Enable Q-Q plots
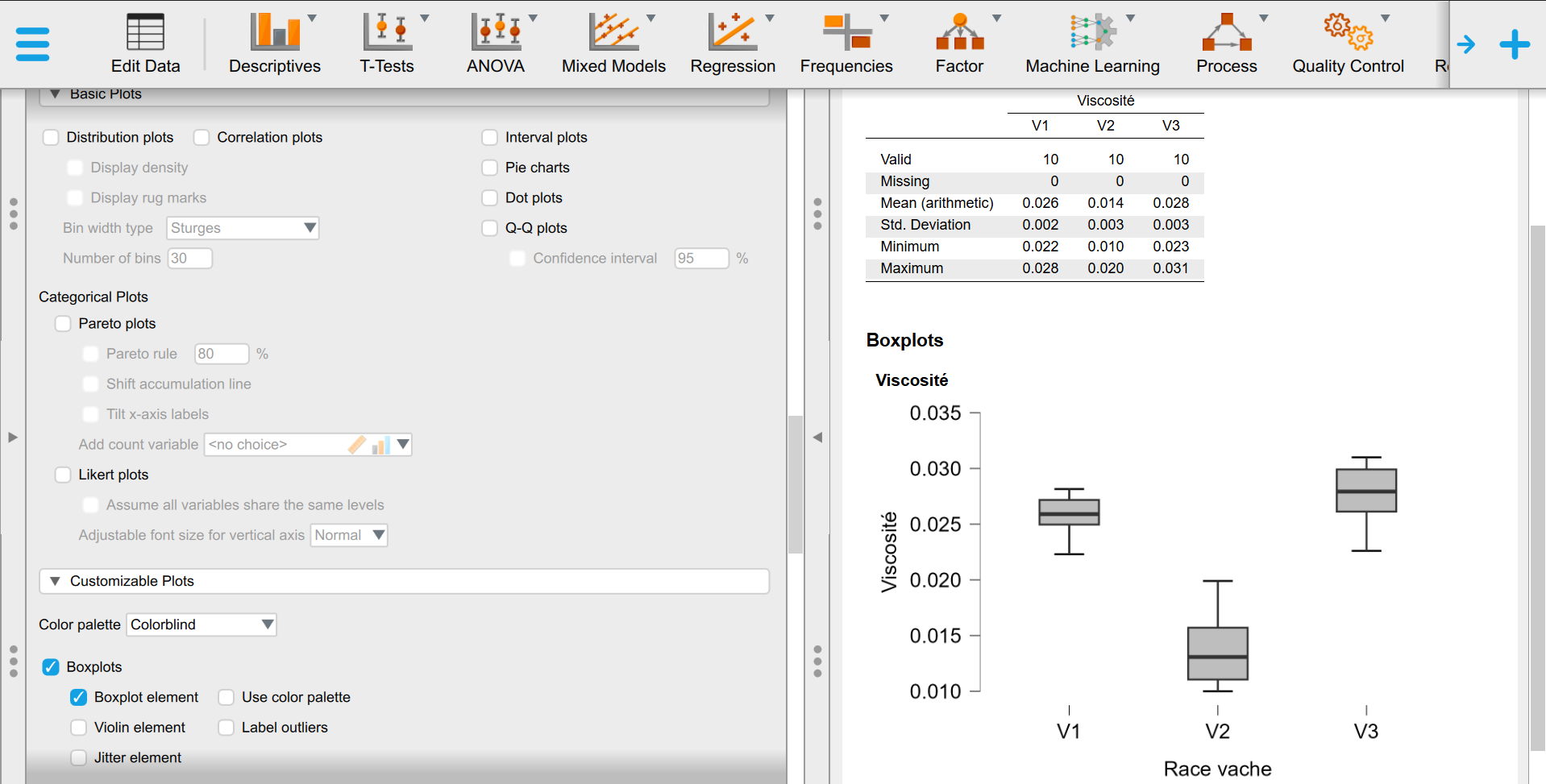This screenshot has width=1546, height=784. [x=489, y=228]
